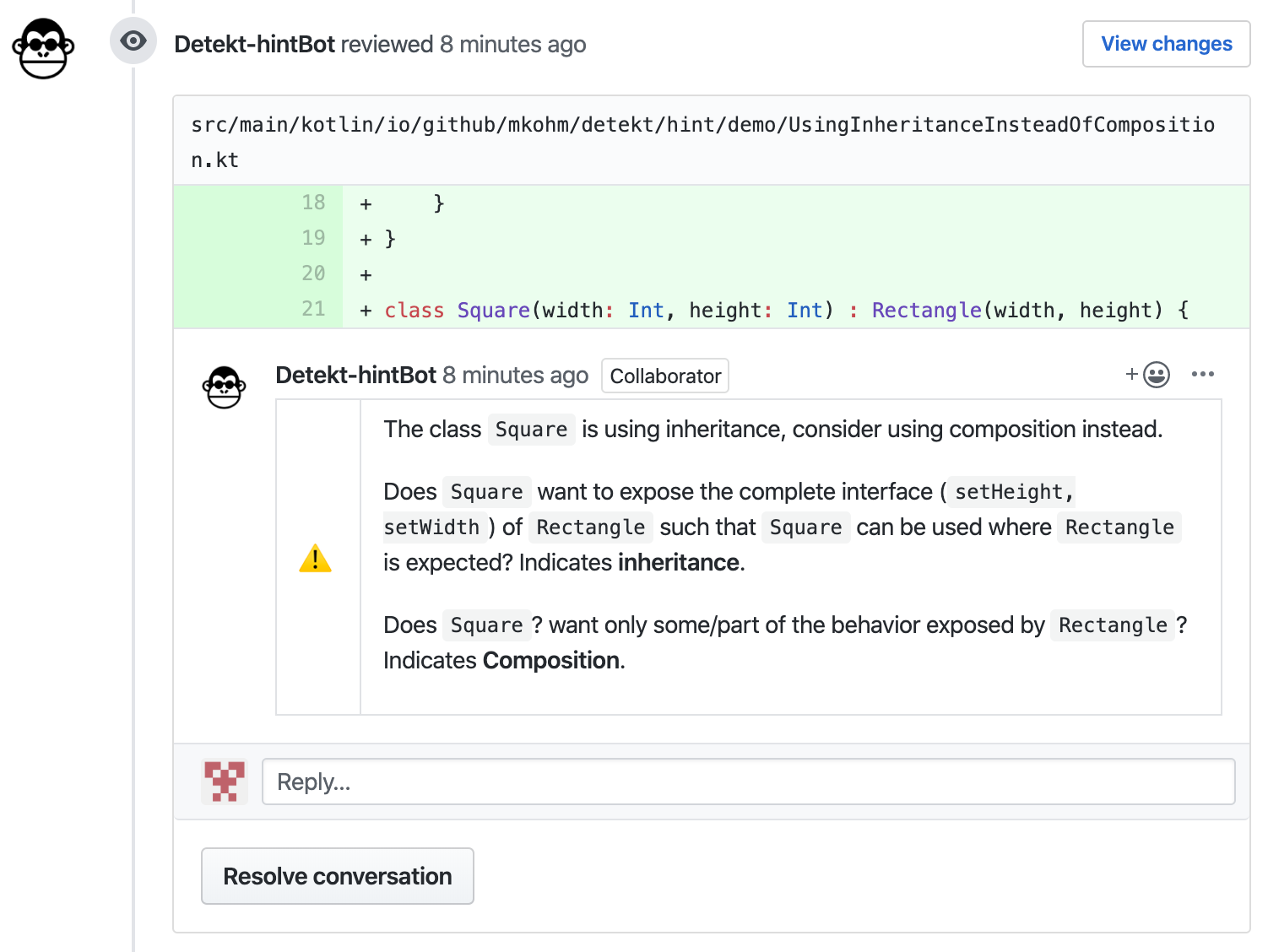Viewport: 1268px width, 952px height.
Task: Click the comment's '8 minutes ago' timestamp
Action: [x=515, y=375]
